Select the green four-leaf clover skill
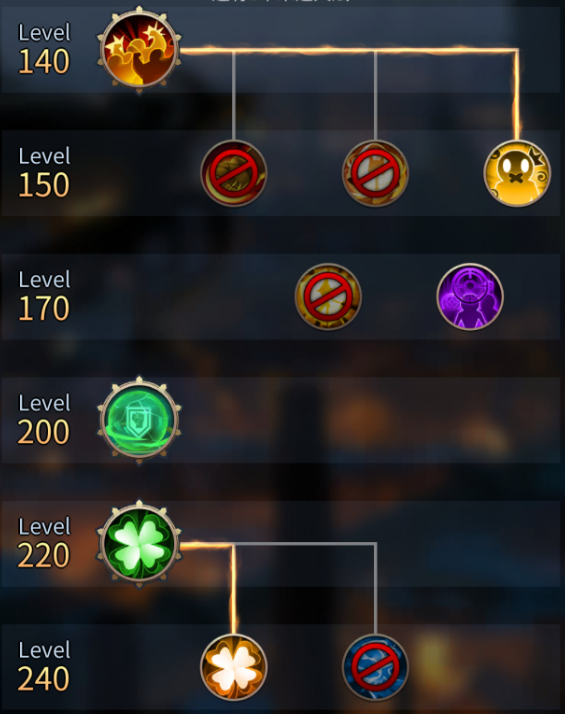Viewport: 565px width, 714px height. 139,544
